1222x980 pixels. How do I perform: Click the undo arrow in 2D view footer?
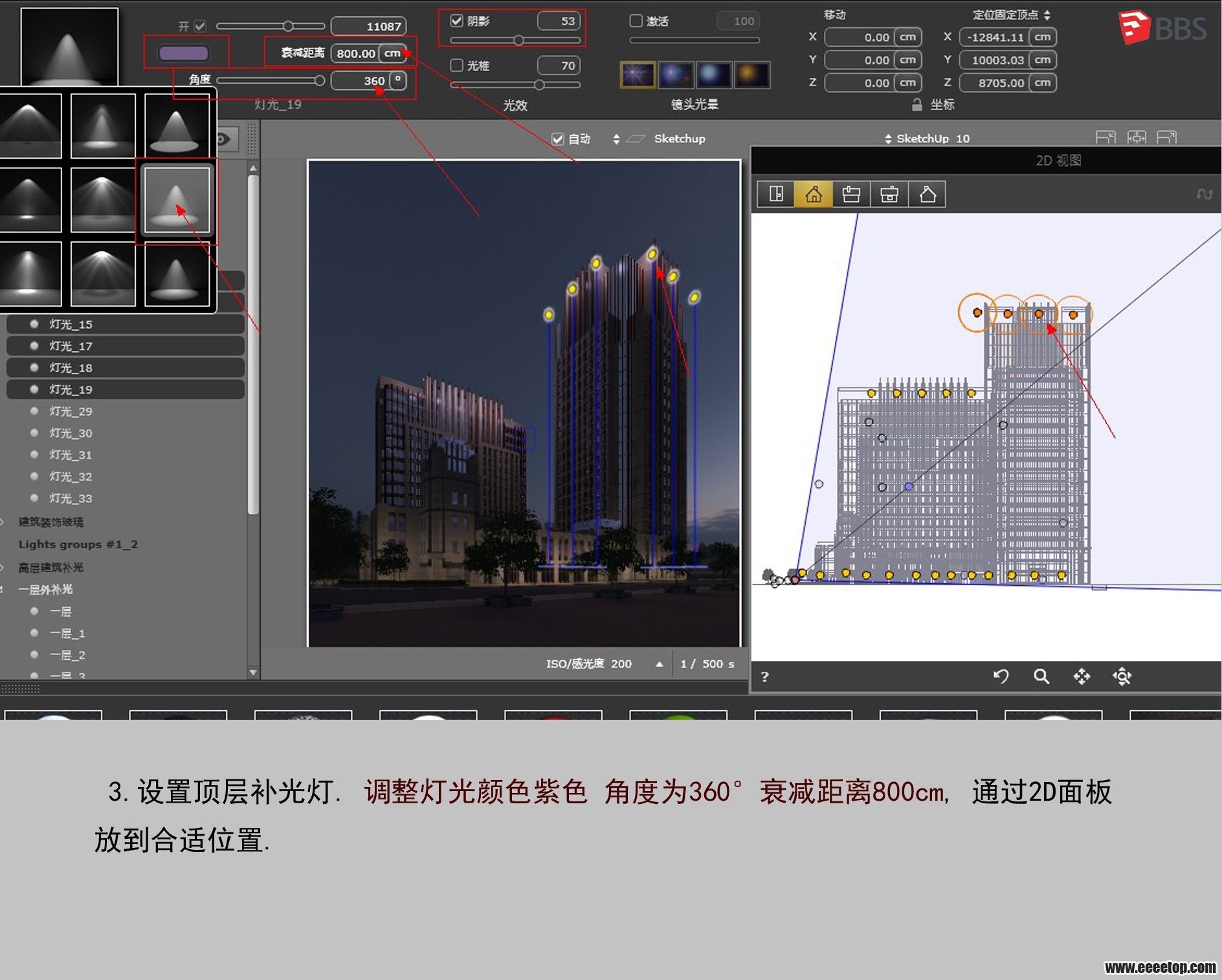pos(1001,676)
